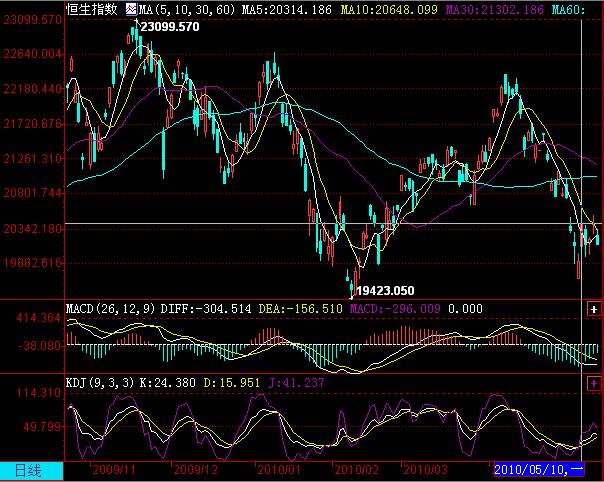Image resolution: width=604 pixels, height=482 pixels.
Task: Click the 2009/11 date axis label
Action: (x=114, y=470)
